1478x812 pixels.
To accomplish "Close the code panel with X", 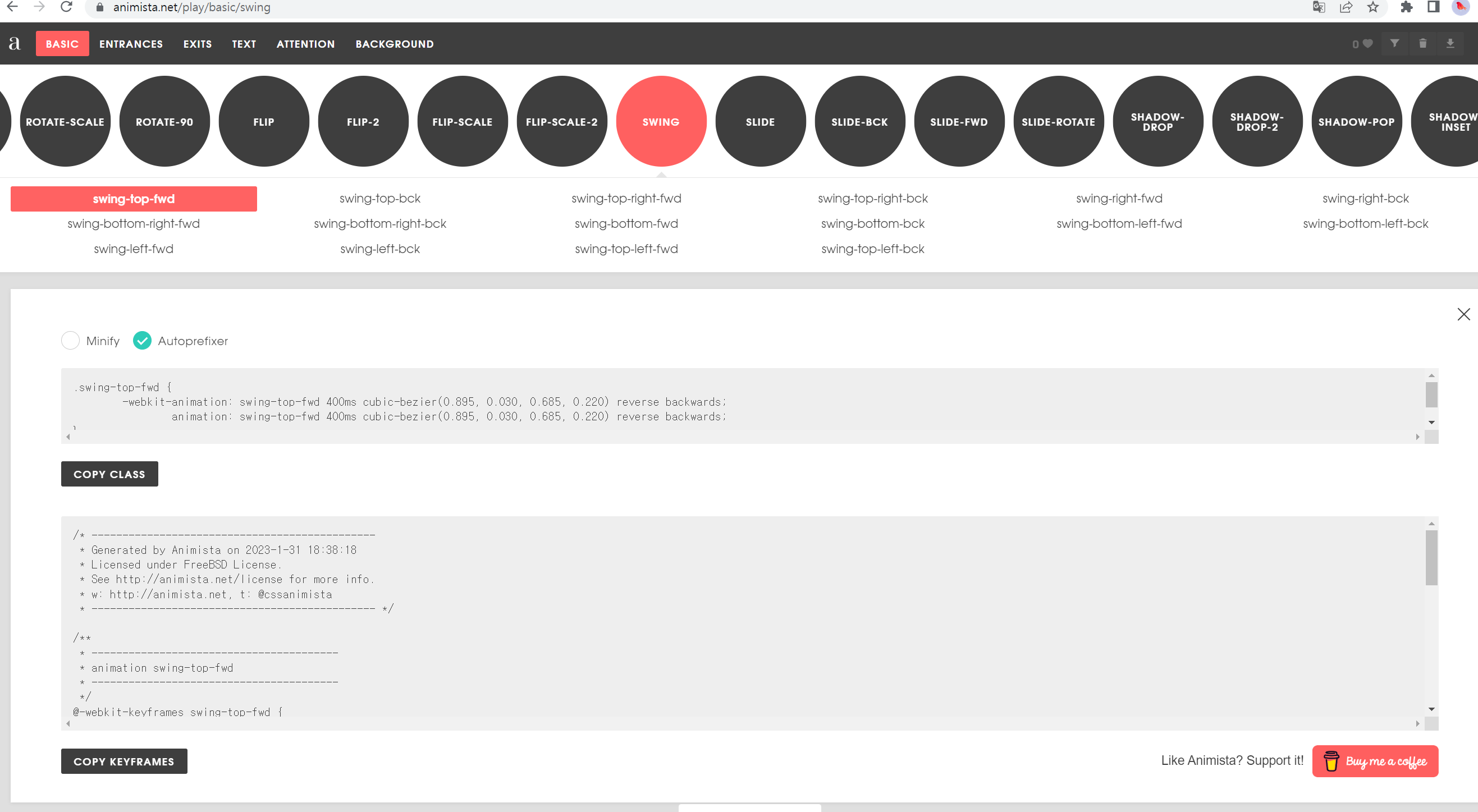I will tap(1463, 314).
